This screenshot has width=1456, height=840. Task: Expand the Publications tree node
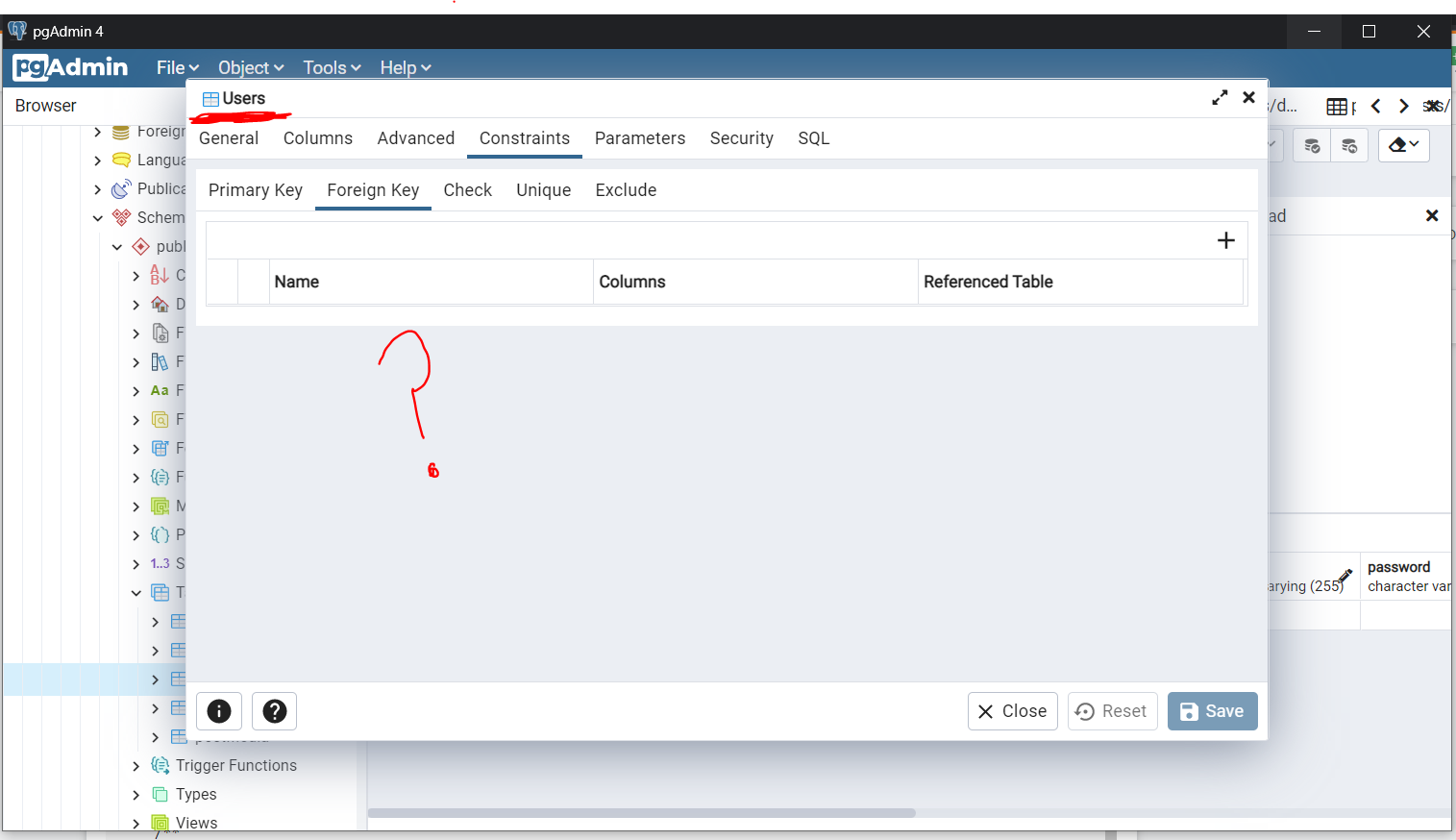pos(97,189)
